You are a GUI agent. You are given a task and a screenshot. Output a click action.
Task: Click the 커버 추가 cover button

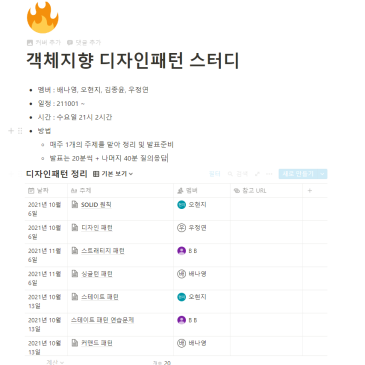[x=44, y=42]
